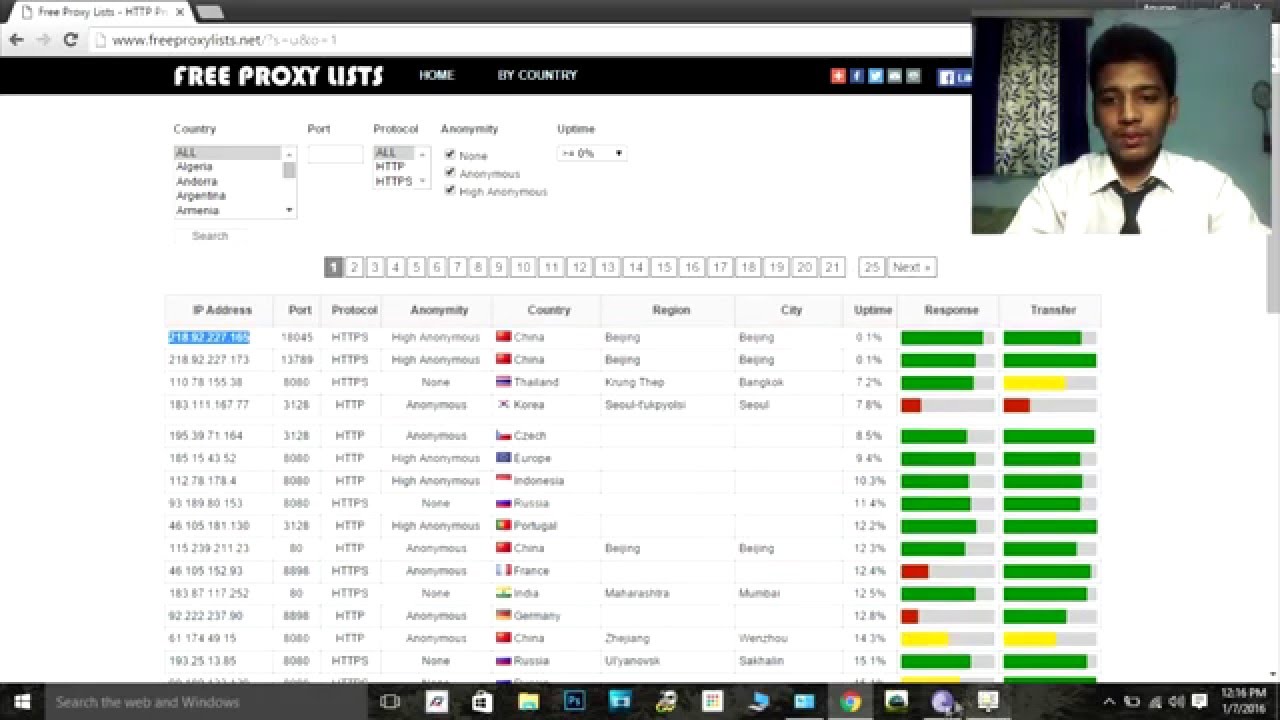Open action center notifications icon
Image resolution: width=1280 pixels, height=720 pixels.
pyautogui.click(x=1200, y=702)
